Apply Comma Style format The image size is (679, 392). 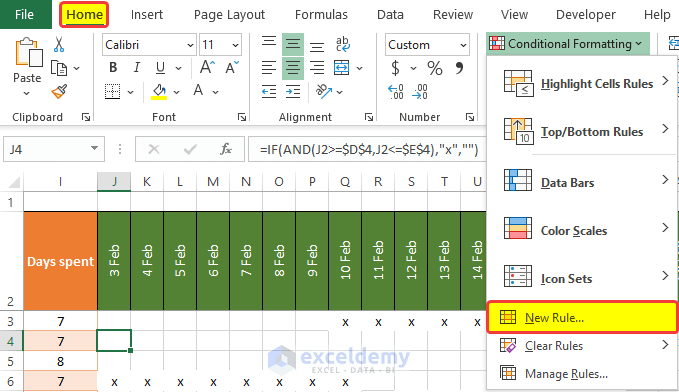coord(459,68)
